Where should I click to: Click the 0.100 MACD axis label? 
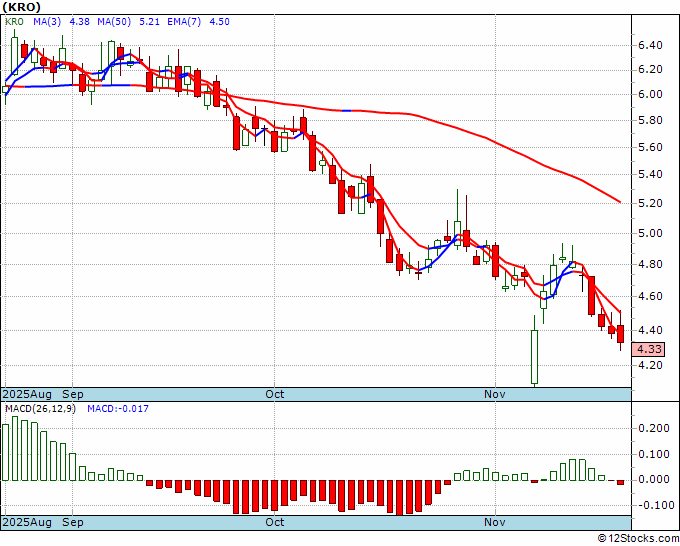coord(654,454)
